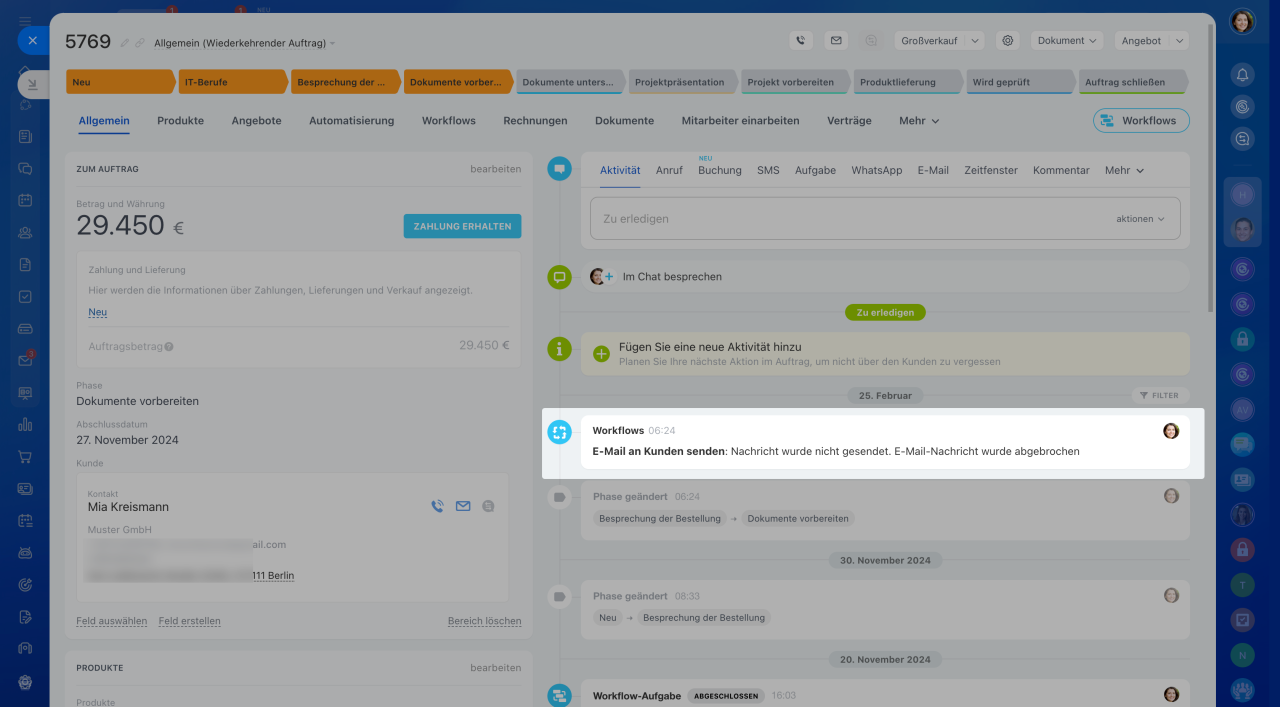Open the user profile avatar at top right
The width and height of the screenshot is (1280, 707).
tap(1242, 21)
